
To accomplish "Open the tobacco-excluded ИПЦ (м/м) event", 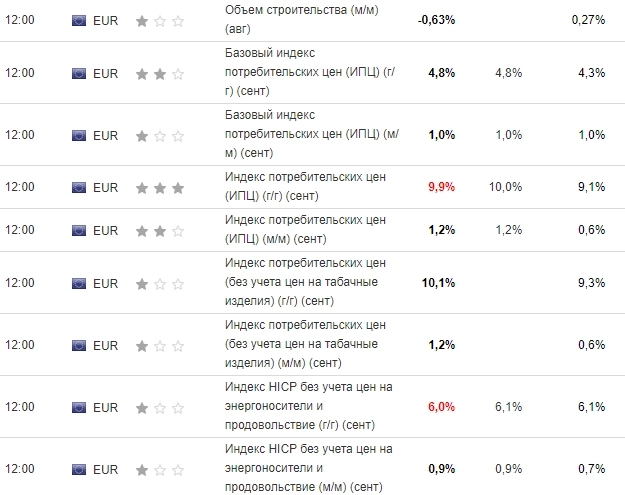I will (305, 345).
